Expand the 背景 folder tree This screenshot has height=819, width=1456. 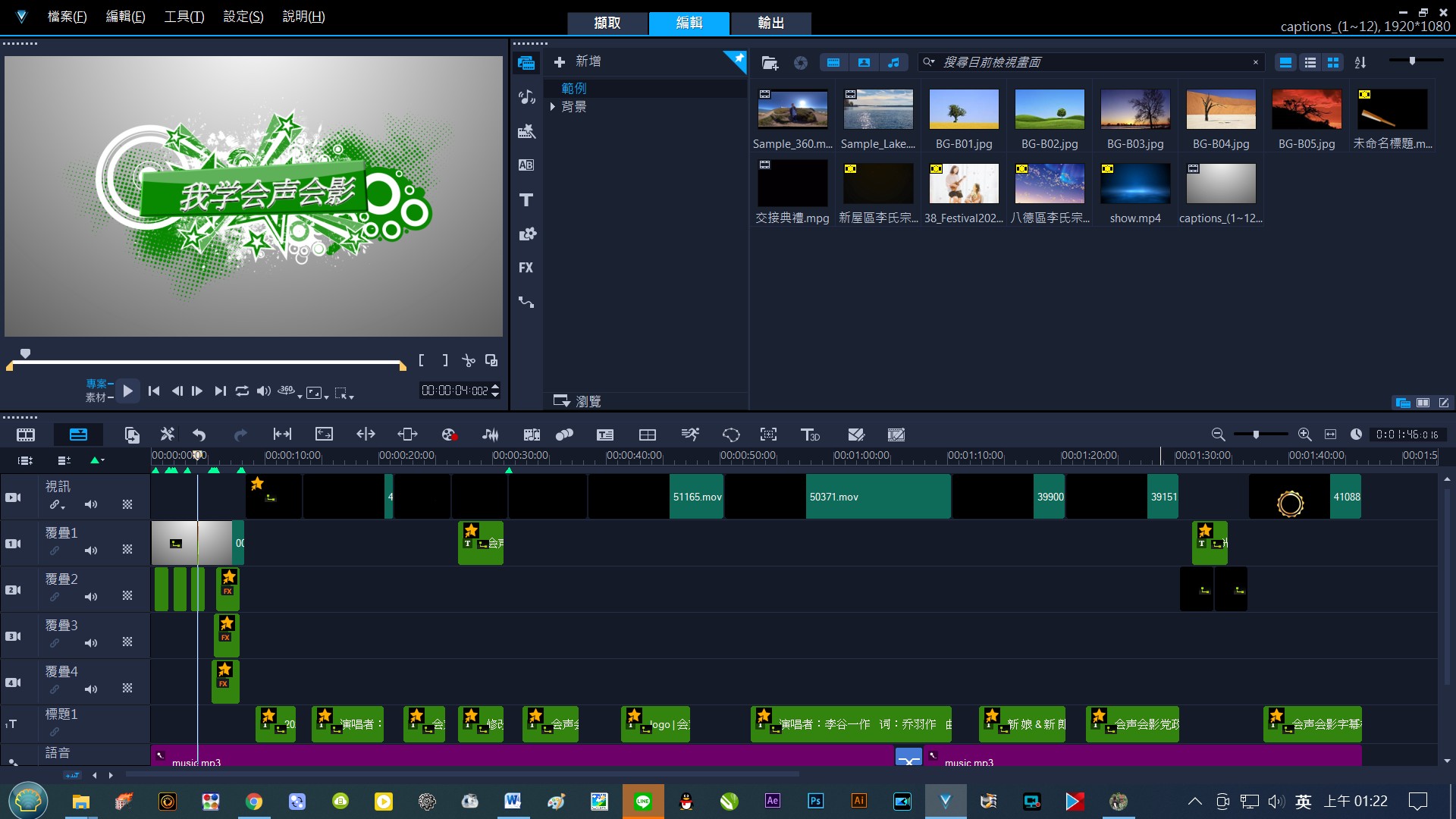(553, 107)
